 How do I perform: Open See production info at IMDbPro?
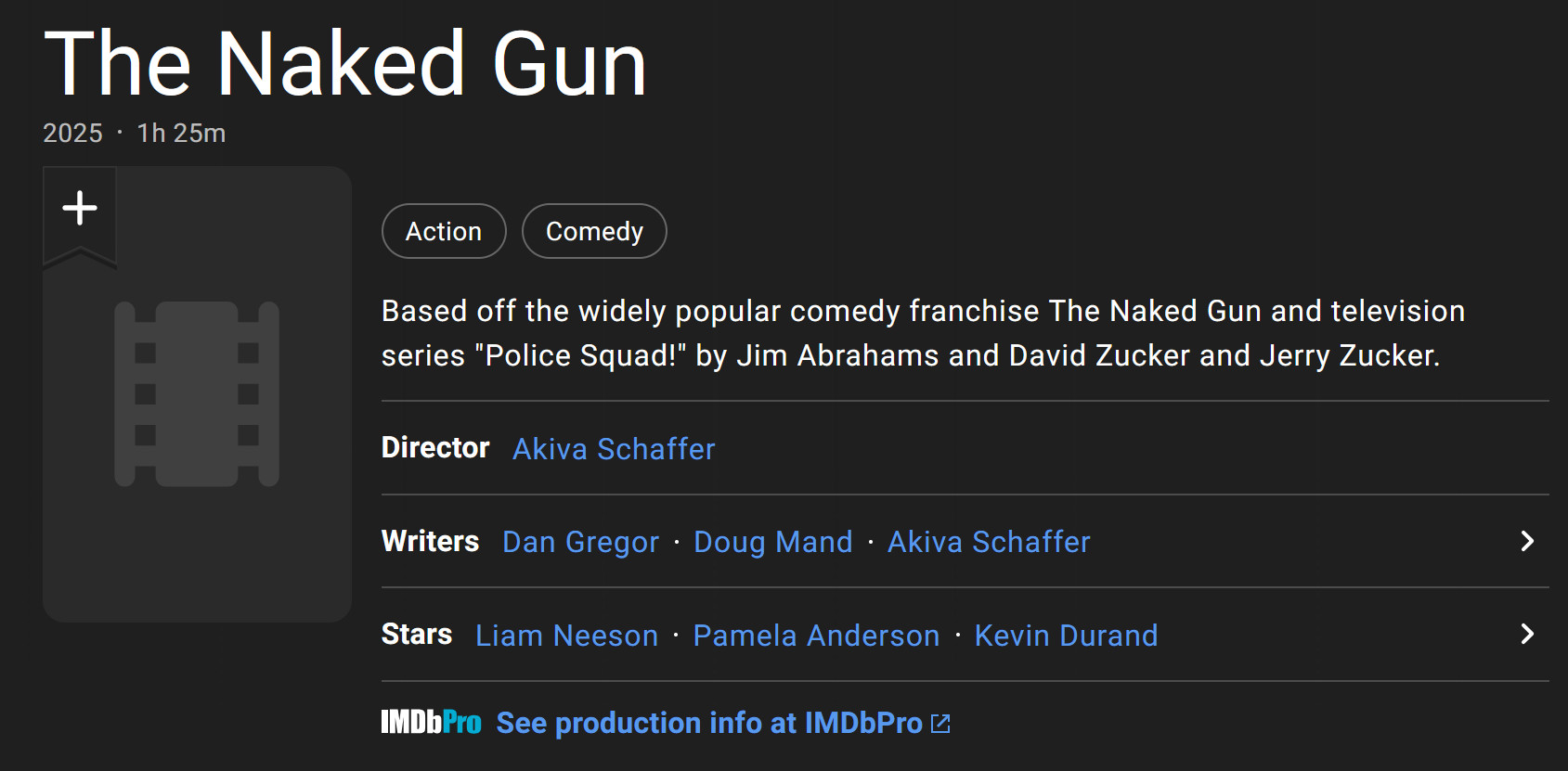tap(709, 723)
